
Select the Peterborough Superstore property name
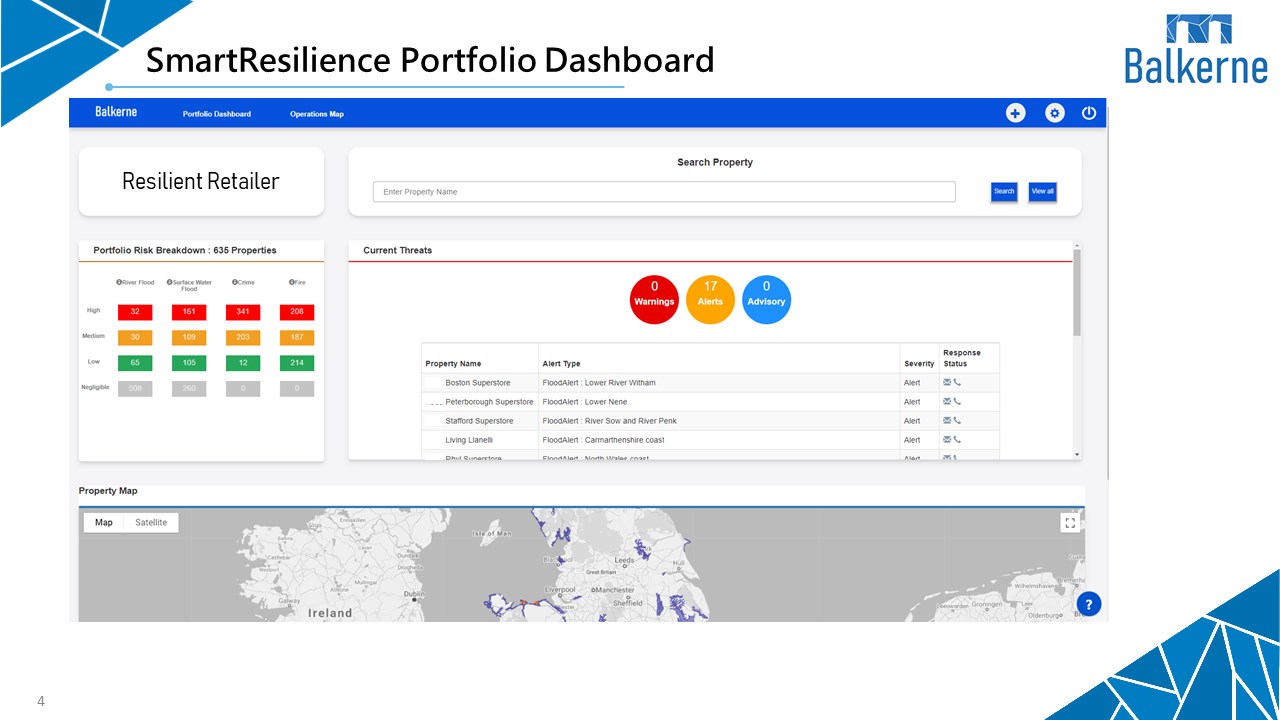coord(489,402)
